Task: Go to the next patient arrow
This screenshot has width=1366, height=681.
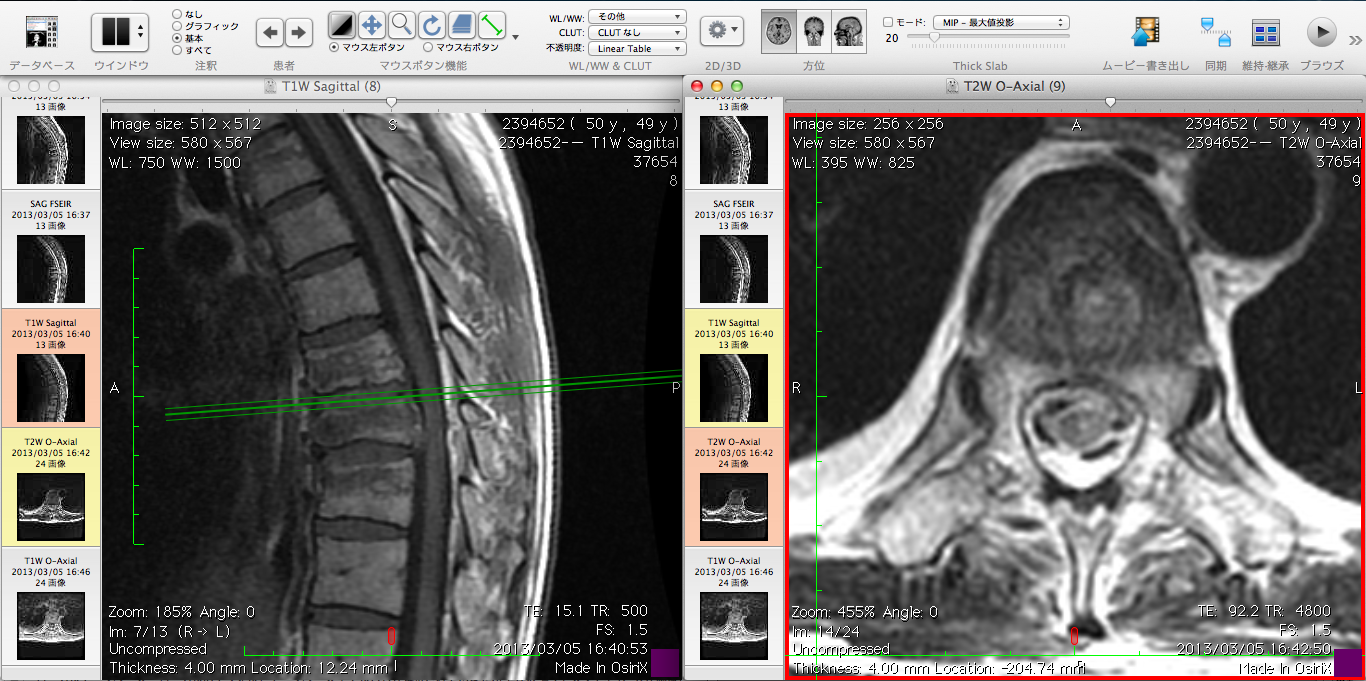Action: (298, 33)
